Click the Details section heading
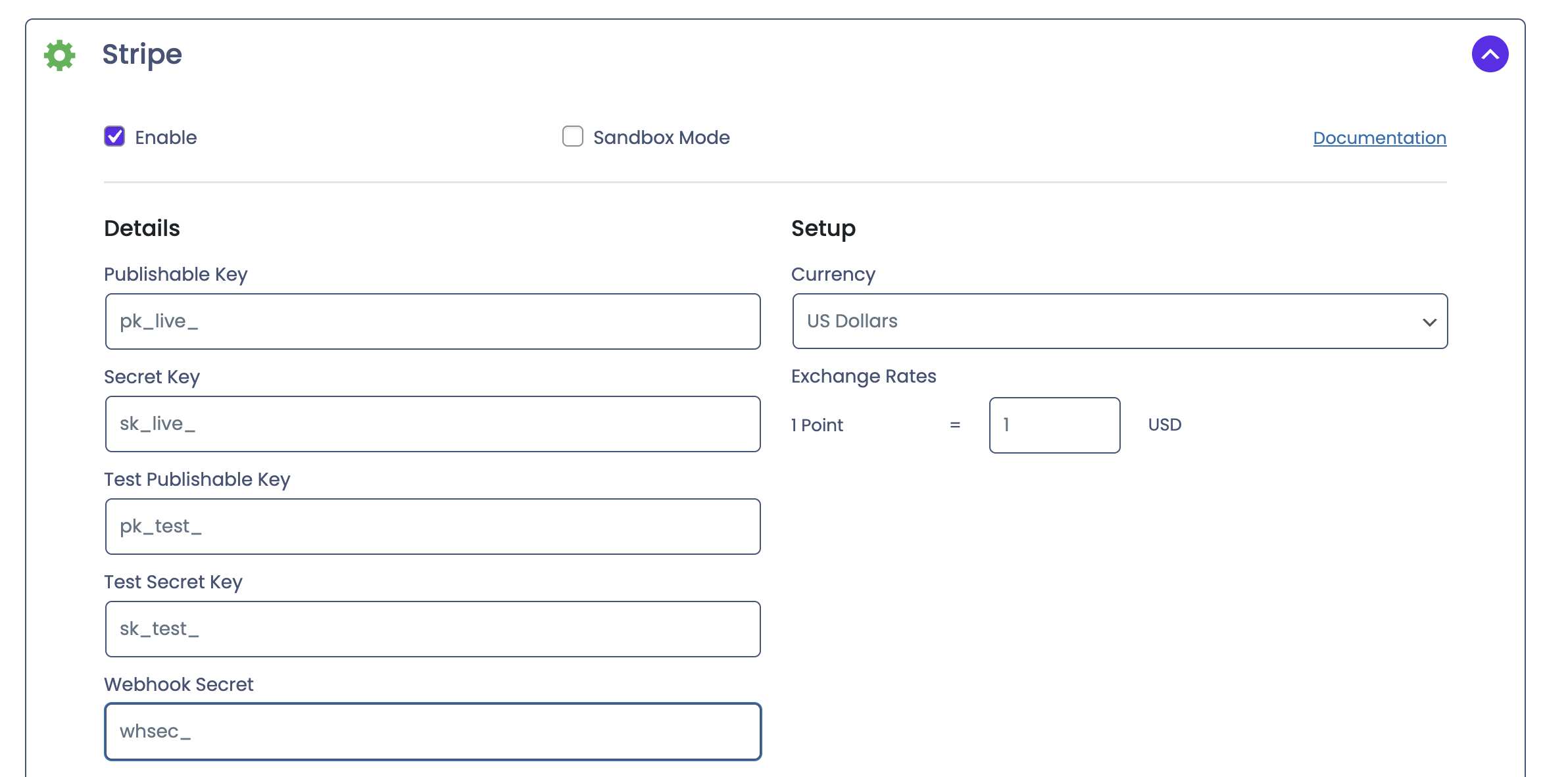Screen dimensions: 1568x777 coord(142,228)
